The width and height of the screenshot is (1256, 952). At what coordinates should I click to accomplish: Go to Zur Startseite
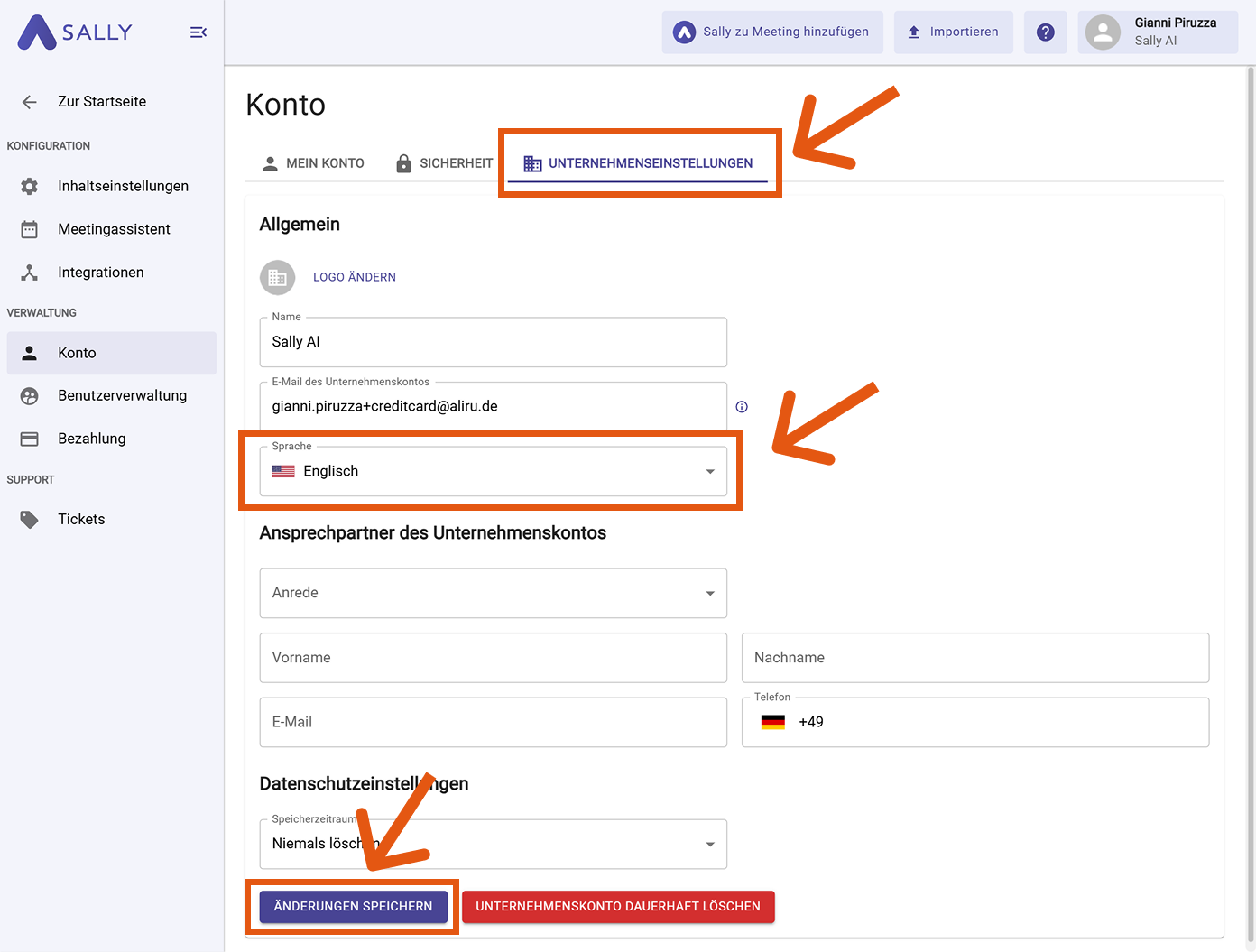point(112,102)
